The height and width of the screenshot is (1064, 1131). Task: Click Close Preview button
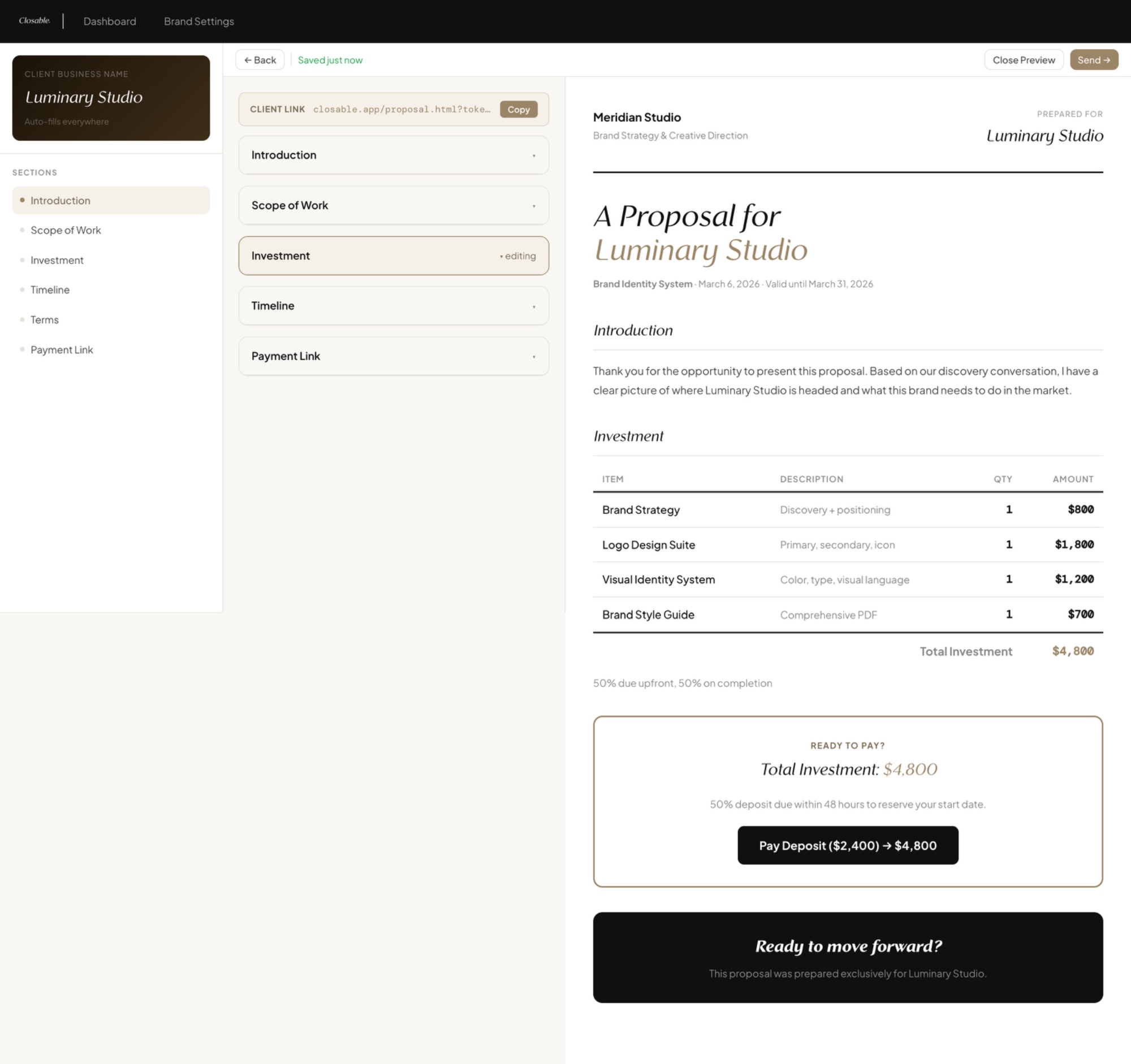pos(1023,60)
